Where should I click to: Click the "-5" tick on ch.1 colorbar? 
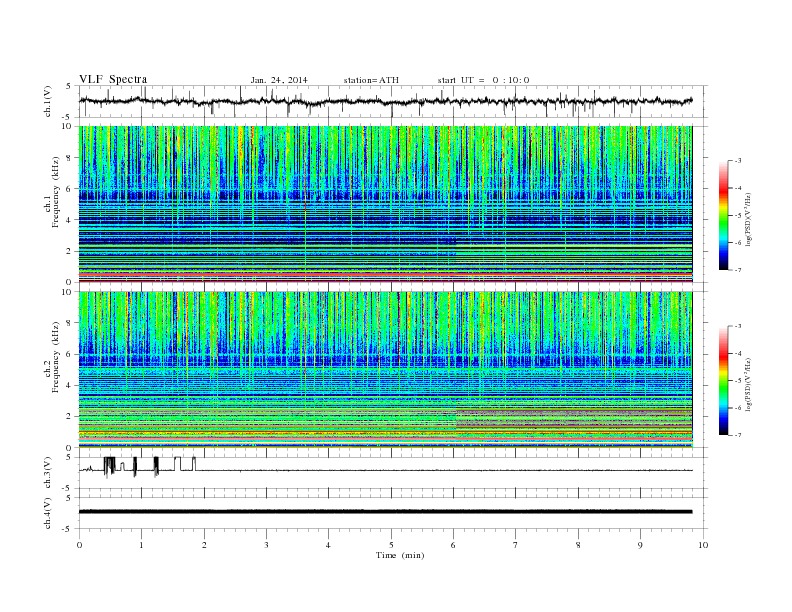click(x=738, y=215)
